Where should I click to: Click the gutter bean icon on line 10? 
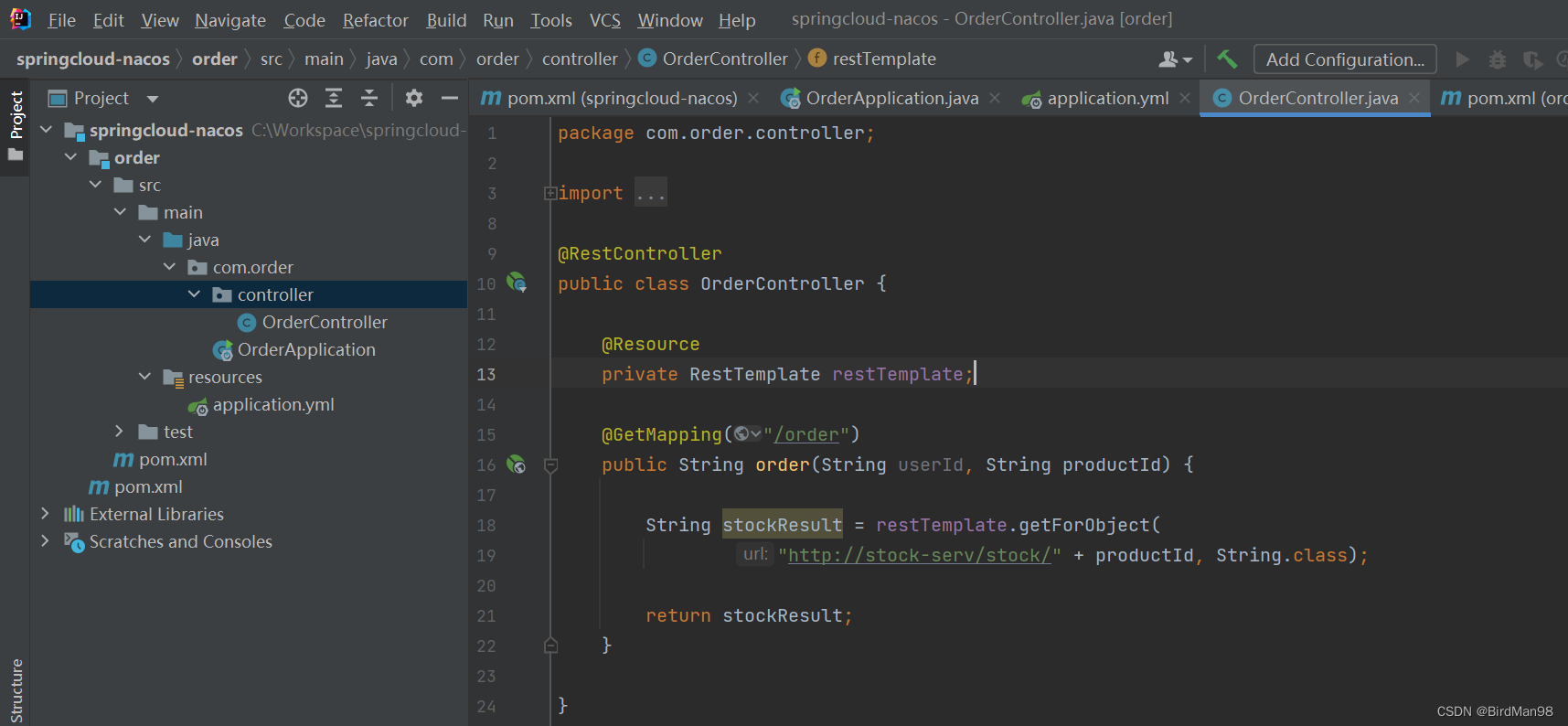pos(517,283)
